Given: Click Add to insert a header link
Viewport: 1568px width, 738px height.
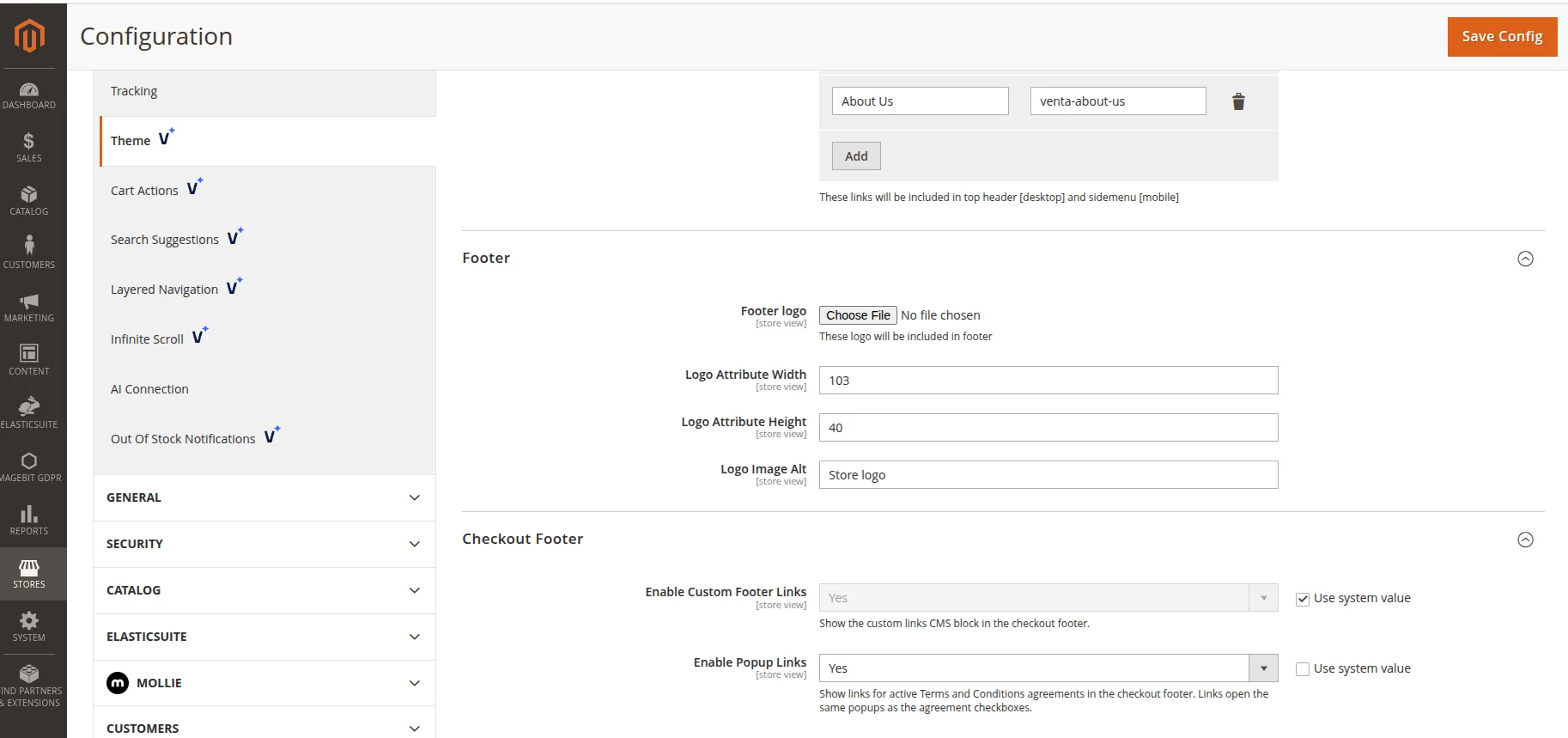Looking at the screenshot, I should [856, 156].
